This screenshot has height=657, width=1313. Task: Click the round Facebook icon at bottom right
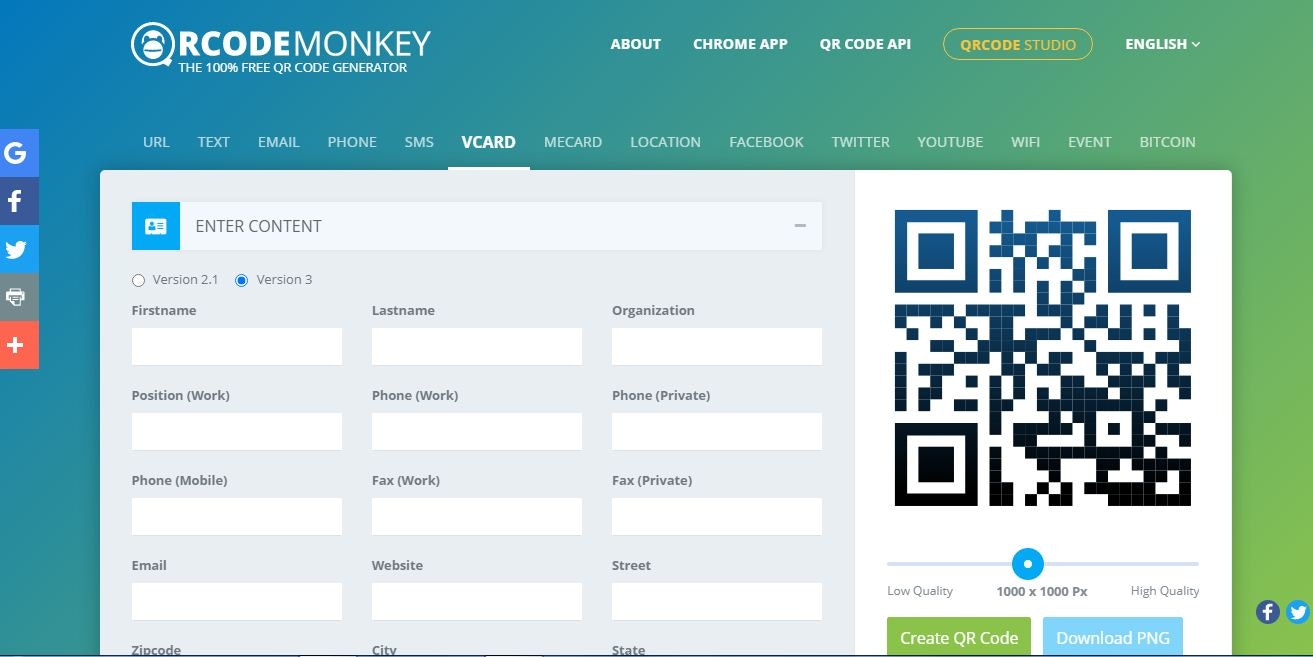pyautogui.click(x=1268, y=612)
